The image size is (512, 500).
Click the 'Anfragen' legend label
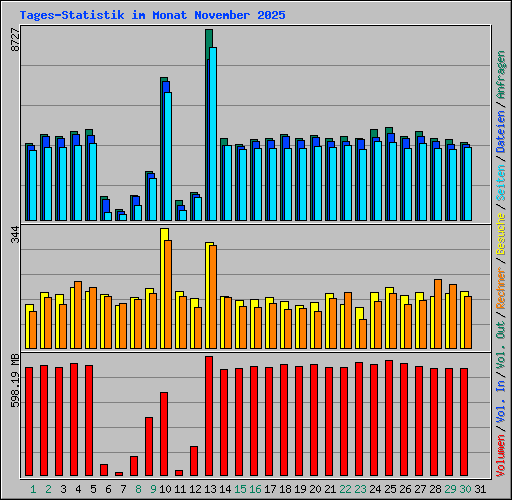(x=501, y=75)
